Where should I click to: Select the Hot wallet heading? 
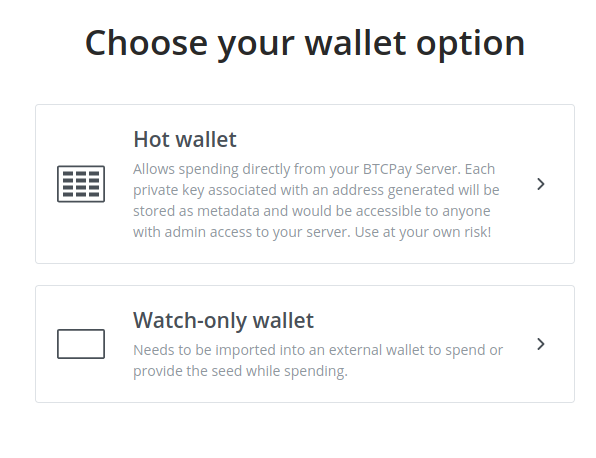pos(185,139)
